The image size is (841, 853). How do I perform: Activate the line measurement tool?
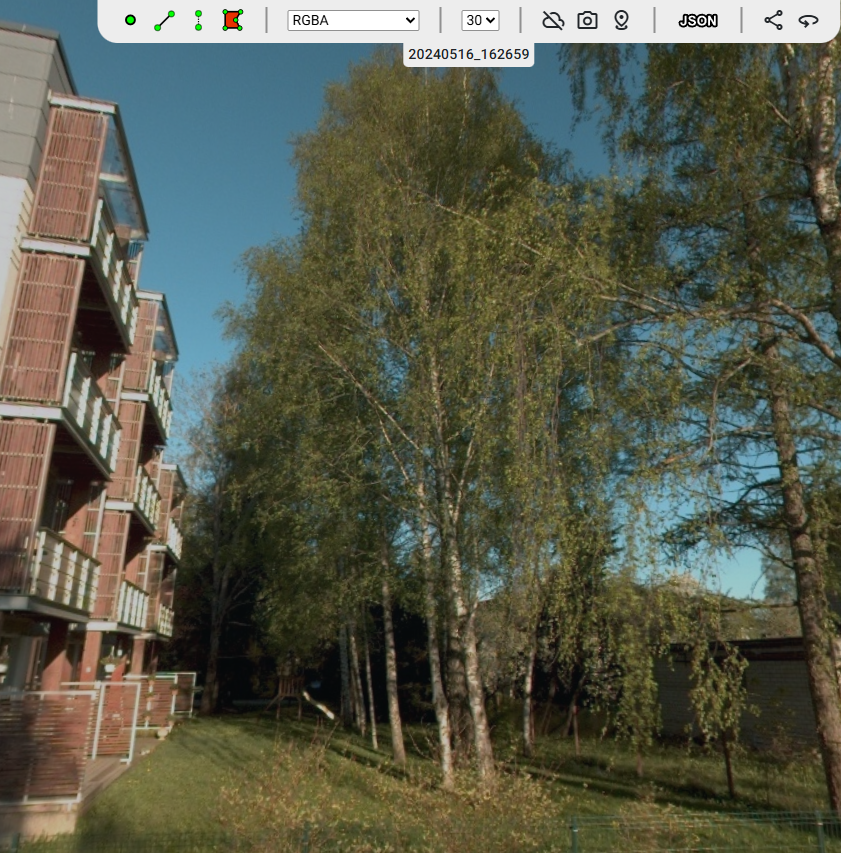[165, 20]
